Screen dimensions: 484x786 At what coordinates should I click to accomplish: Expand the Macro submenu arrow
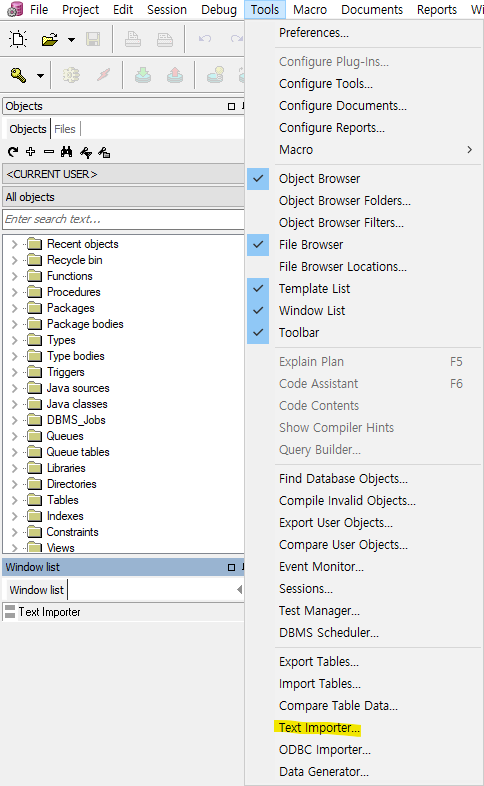469,149
